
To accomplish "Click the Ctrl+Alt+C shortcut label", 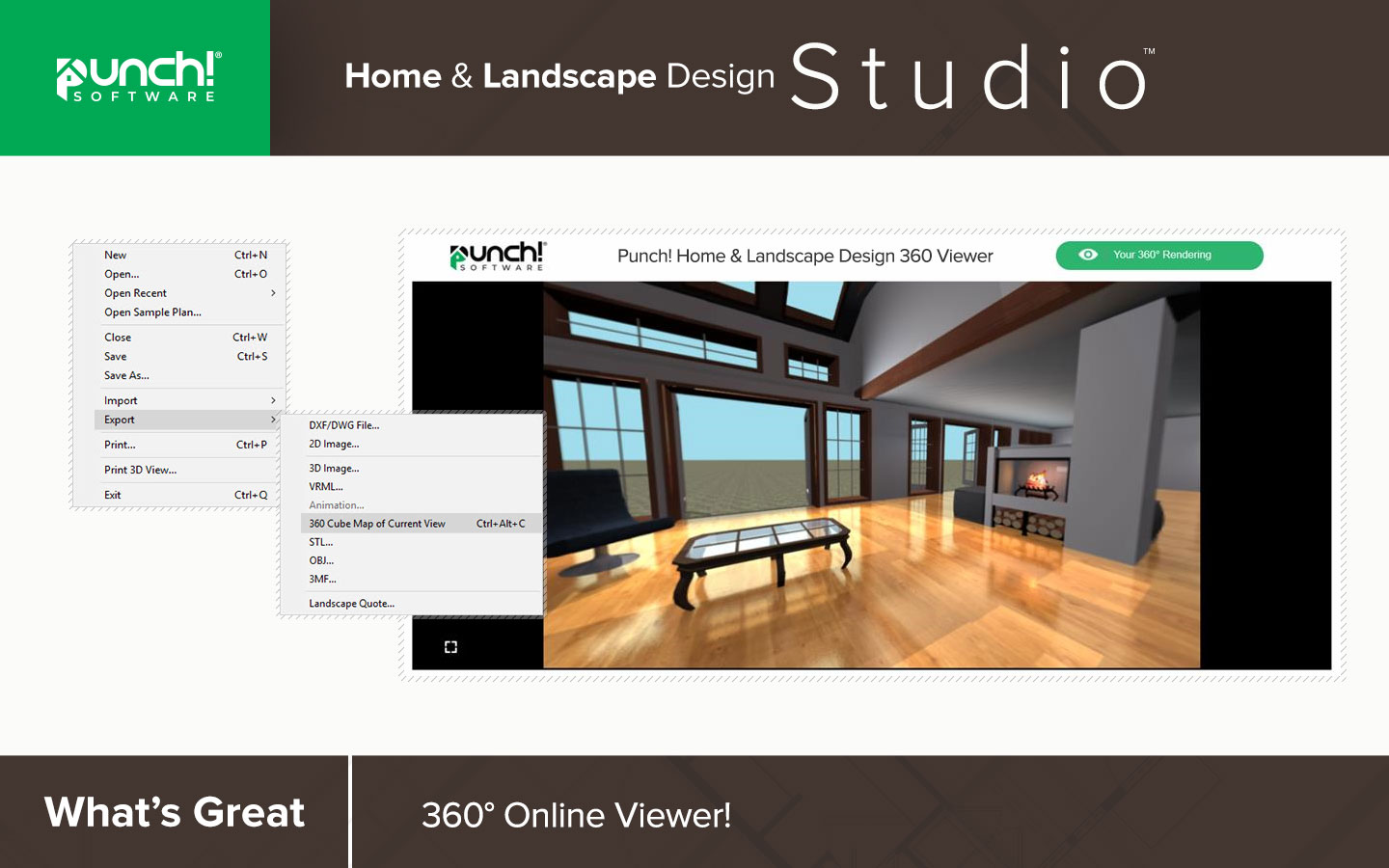I will 501,524.
